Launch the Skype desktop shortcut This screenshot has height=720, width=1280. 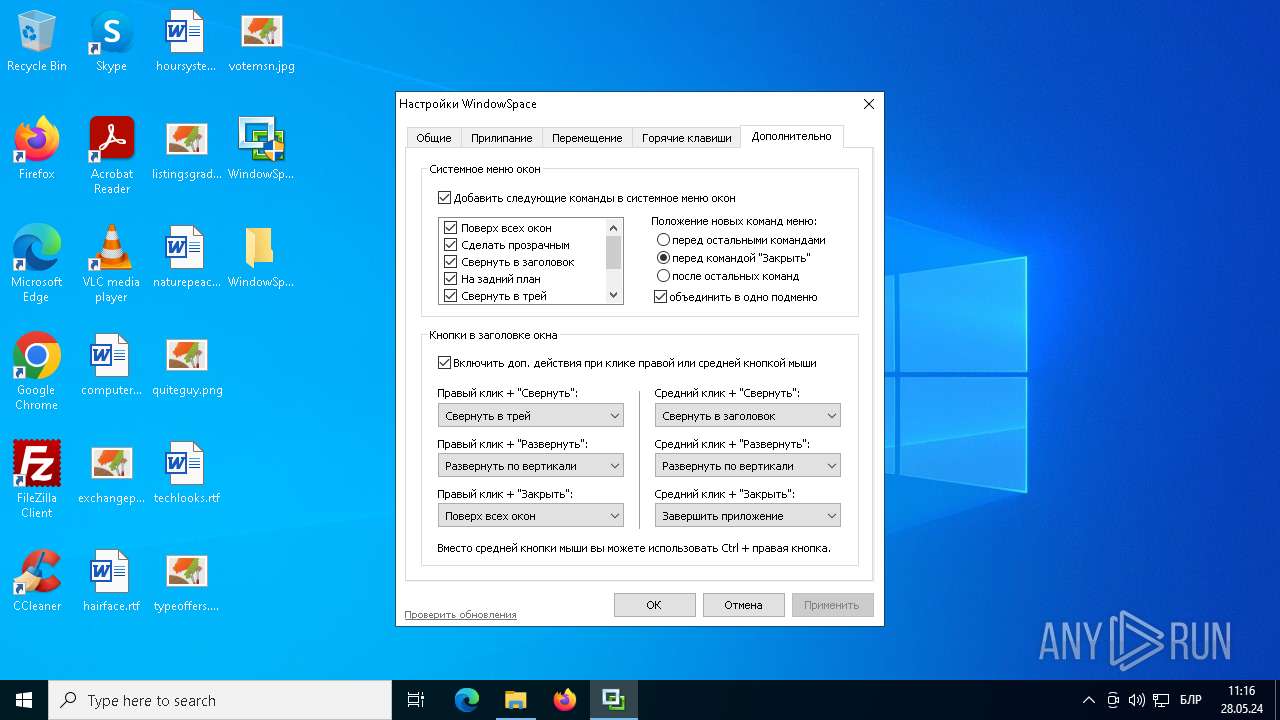(x=111, y=42)
